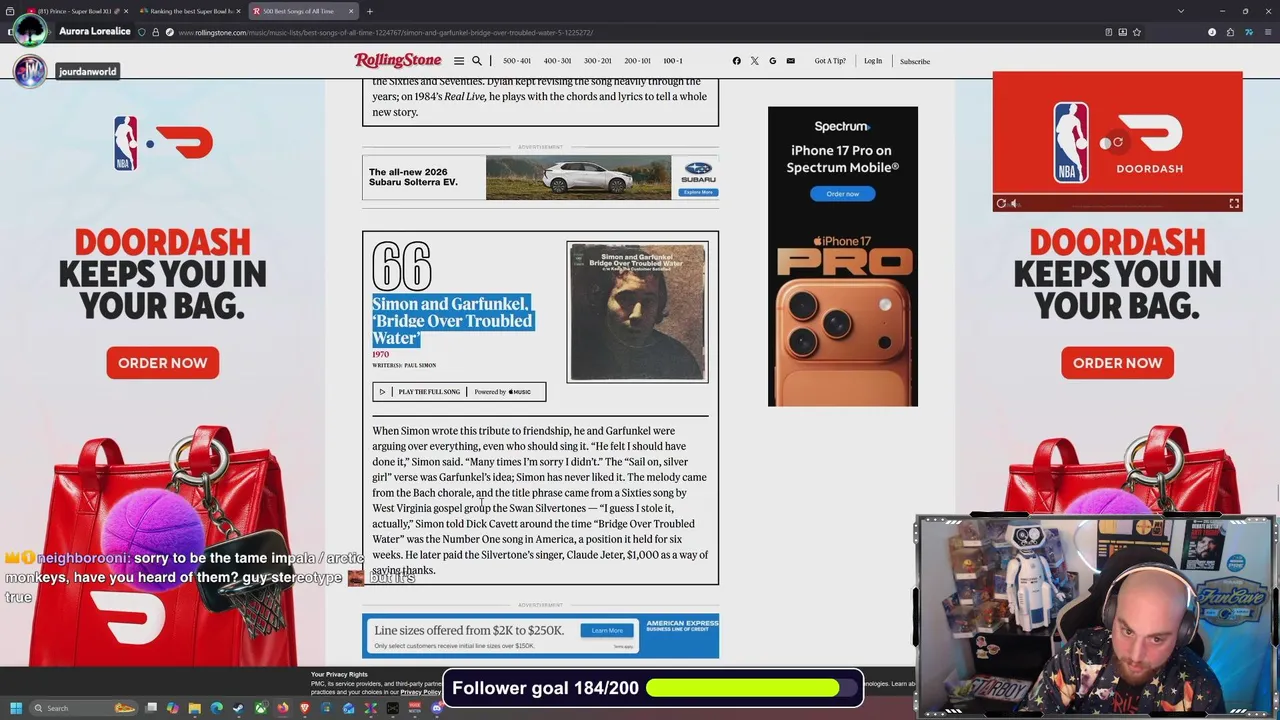Click the Bridge Over Troubled Water album cover
Image resolution: width=1280 pixels, height=720 pixels.
click(x=637, y=311)
